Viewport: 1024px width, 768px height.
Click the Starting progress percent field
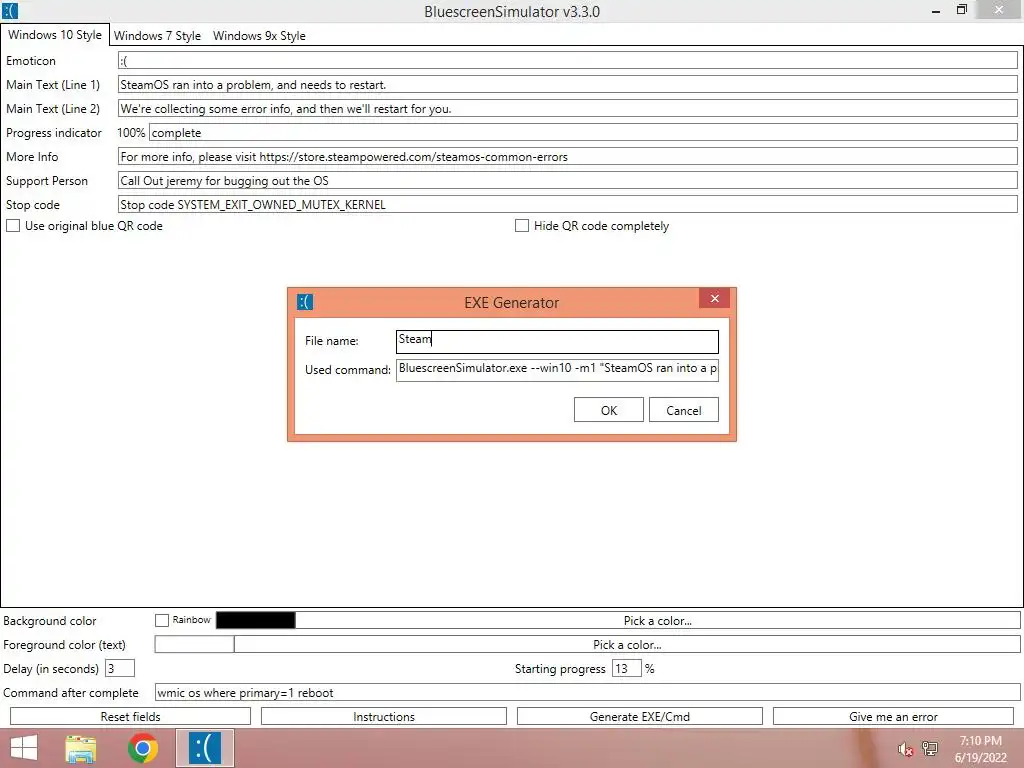pos(626,669)
